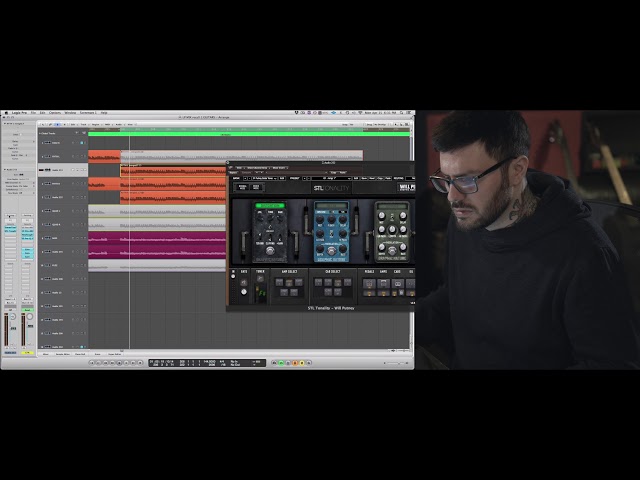
Task: Open Arrange local Audio menu
Action: (119, 124)
